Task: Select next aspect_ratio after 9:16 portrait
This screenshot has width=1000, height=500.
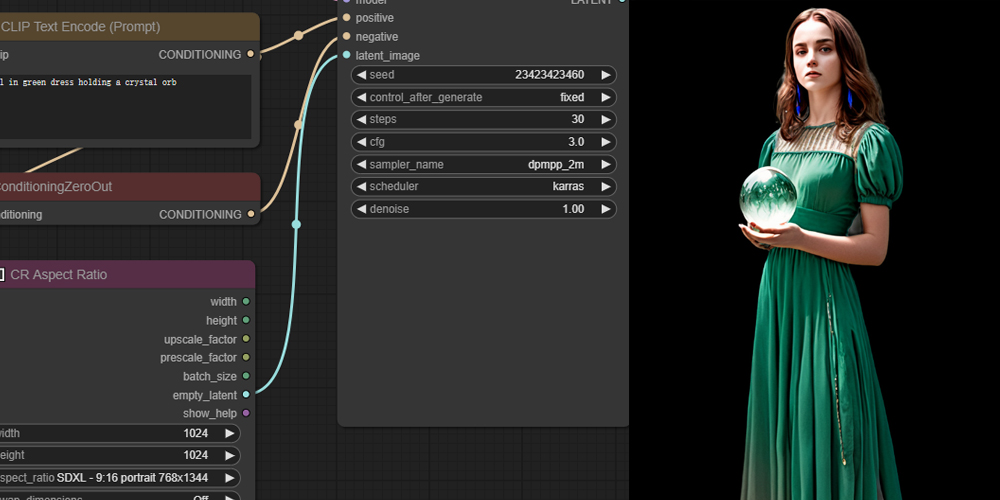Action: 230,478
